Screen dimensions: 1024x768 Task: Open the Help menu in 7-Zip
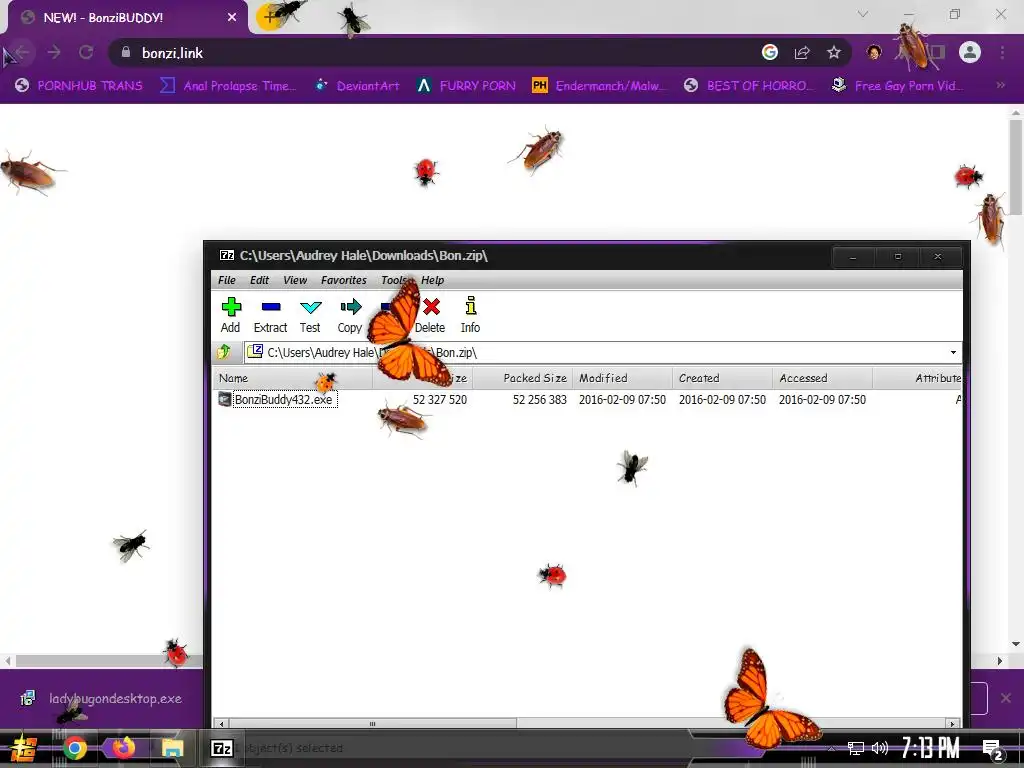click(432, 280)
